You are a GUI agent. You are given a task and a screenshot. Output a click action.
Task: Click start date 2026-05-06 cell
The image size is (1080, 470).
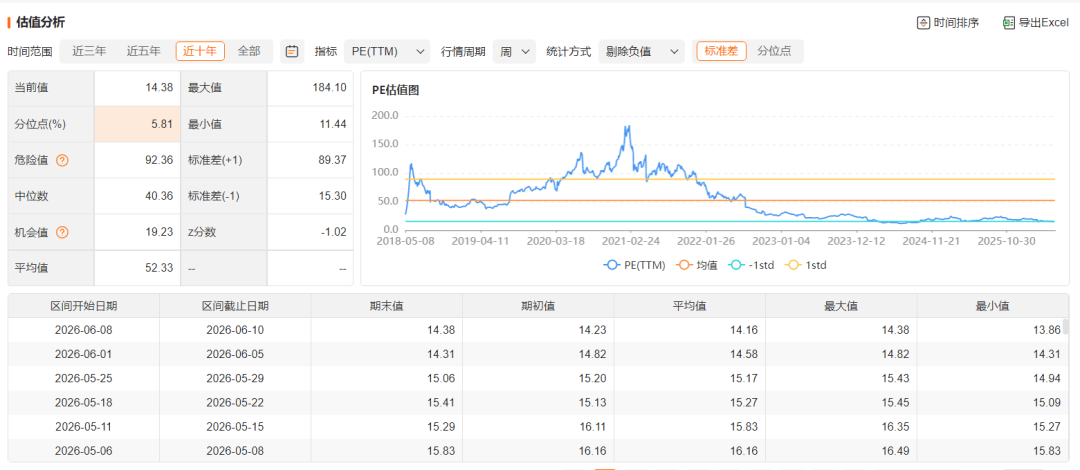(x=83, y=451)
